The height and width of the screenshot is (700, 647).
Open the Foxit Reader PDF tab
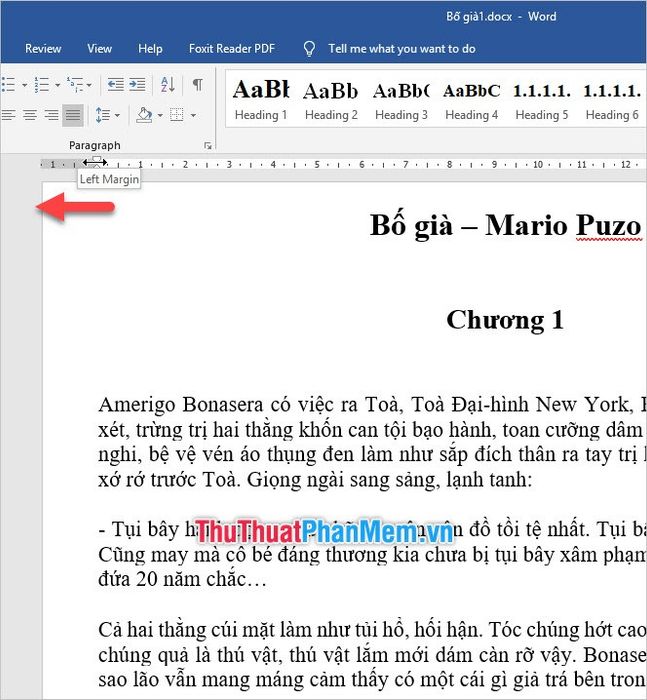[232, 49]
